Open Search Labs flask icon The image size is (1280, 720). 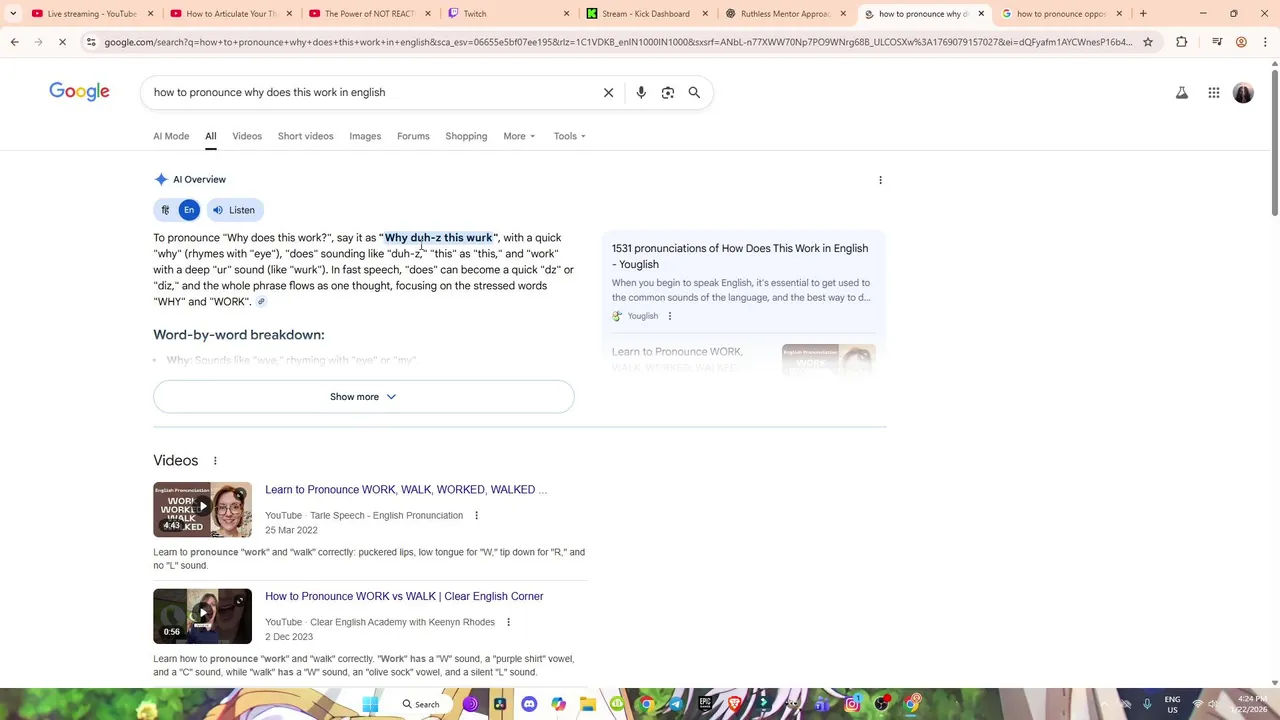[1181, 93]
